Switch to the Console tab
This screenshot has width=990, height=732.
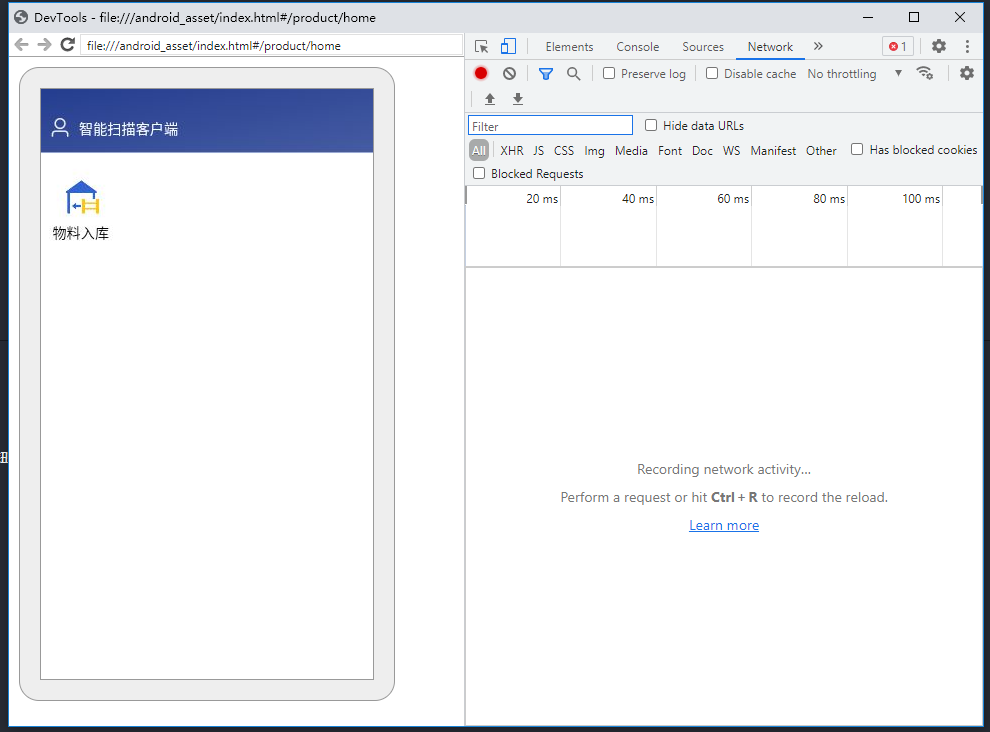coord(637,46)
